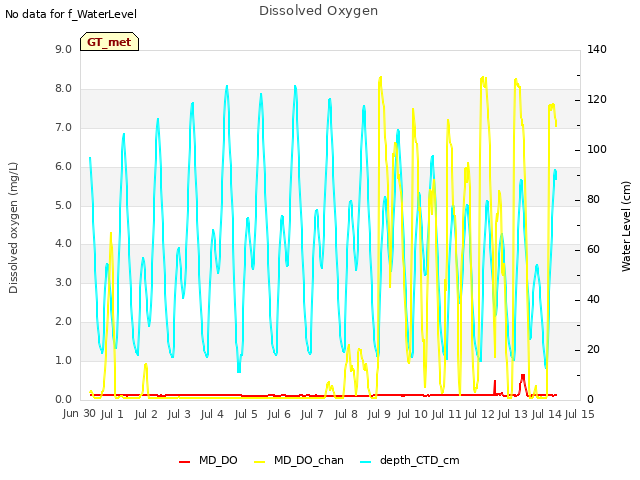
Task: Click the Jul 5 x-axis tick label
Action: click(x=246, y=414)
